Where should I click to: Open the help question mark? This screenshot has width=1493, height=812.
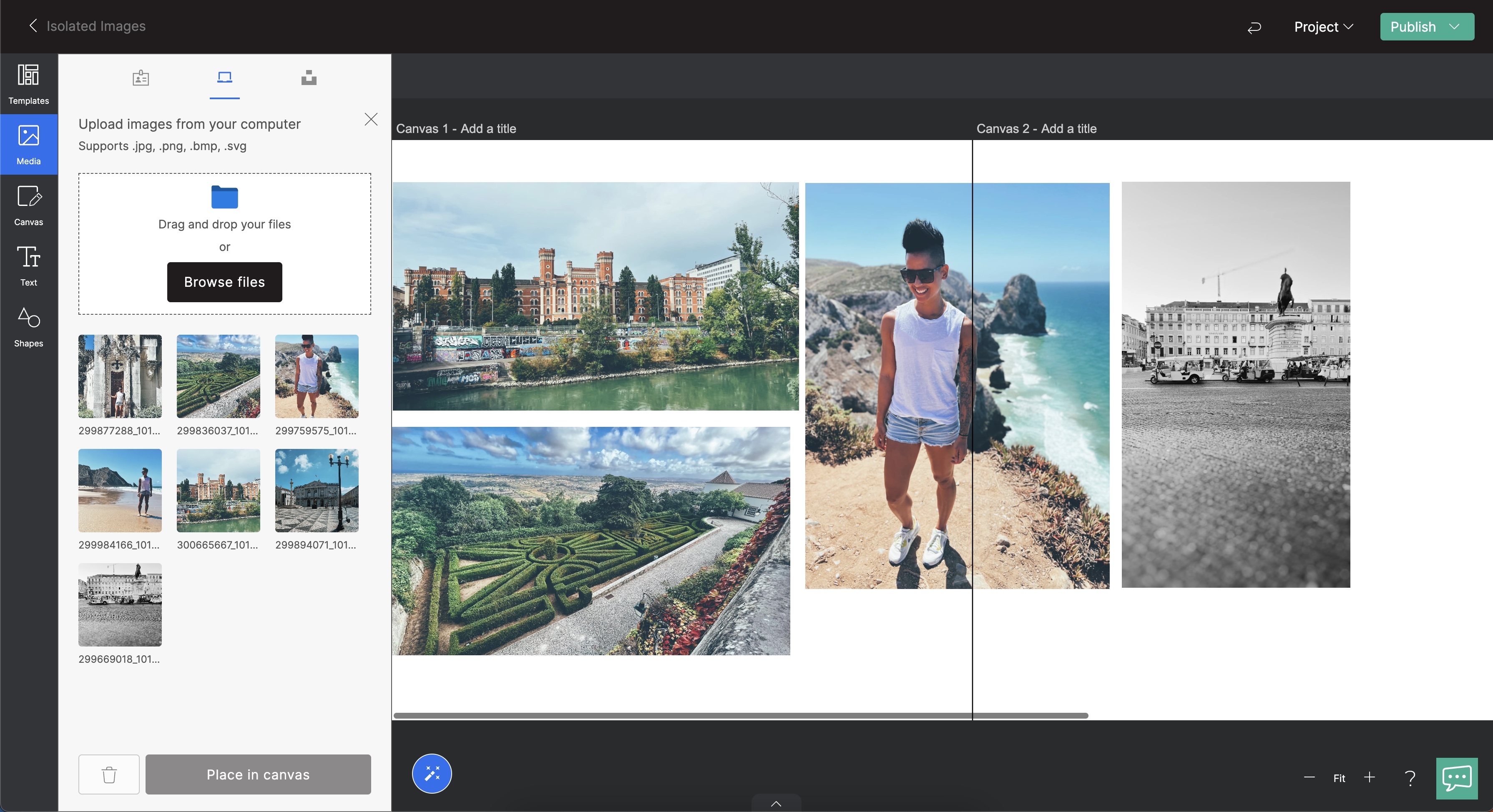[x=1410, y=778]
